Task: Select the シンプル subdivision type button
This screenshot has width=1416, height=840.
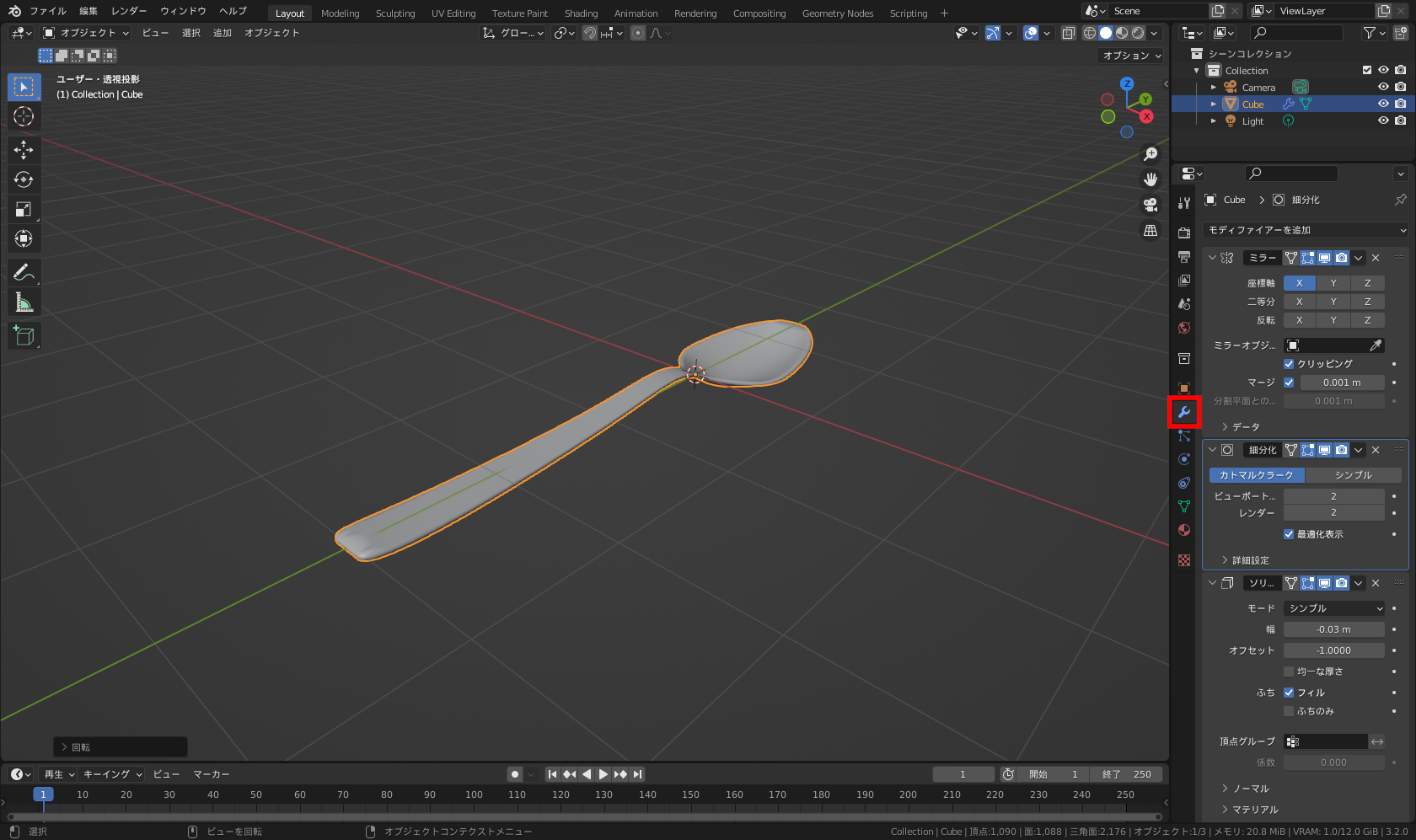Action: 1354,475
